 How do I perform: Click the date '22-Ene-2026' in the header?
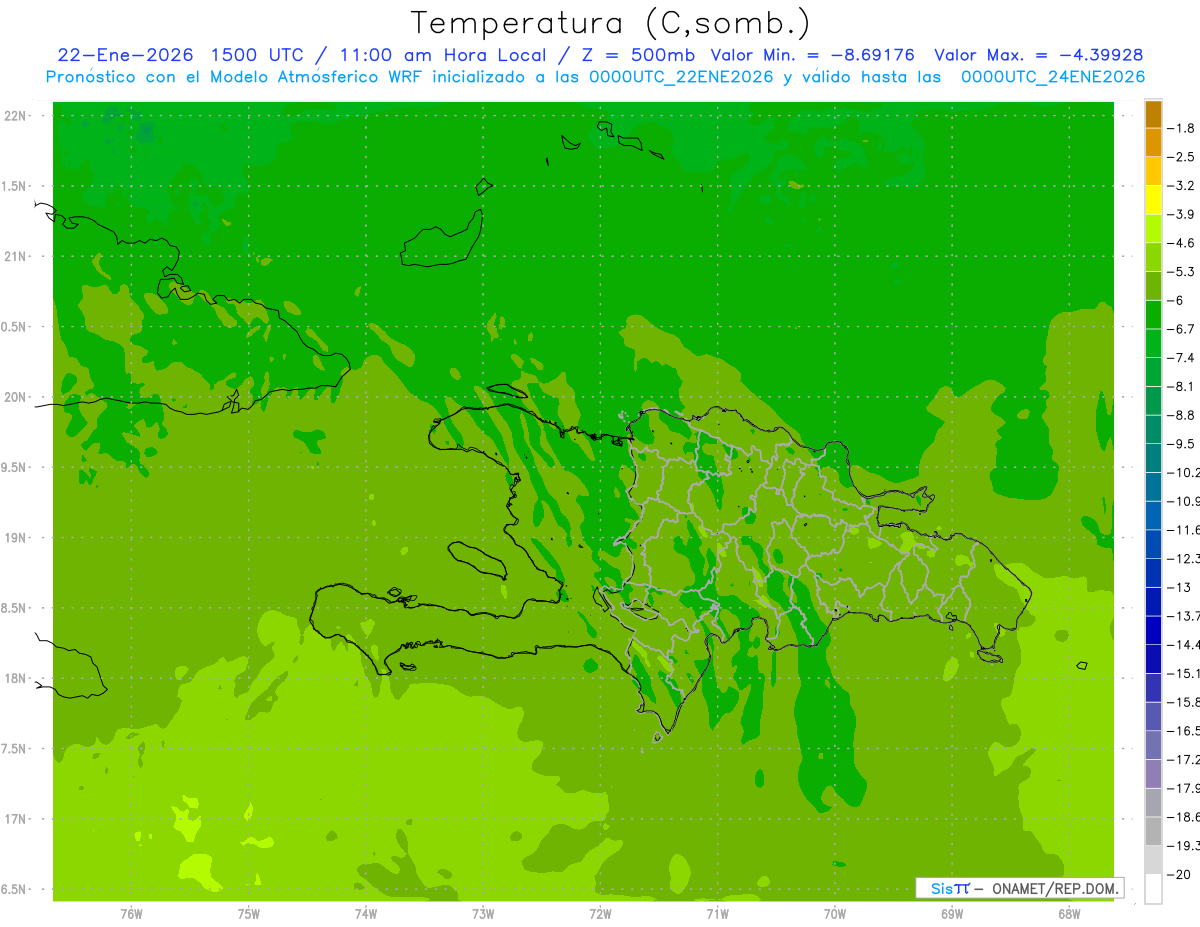124,55
